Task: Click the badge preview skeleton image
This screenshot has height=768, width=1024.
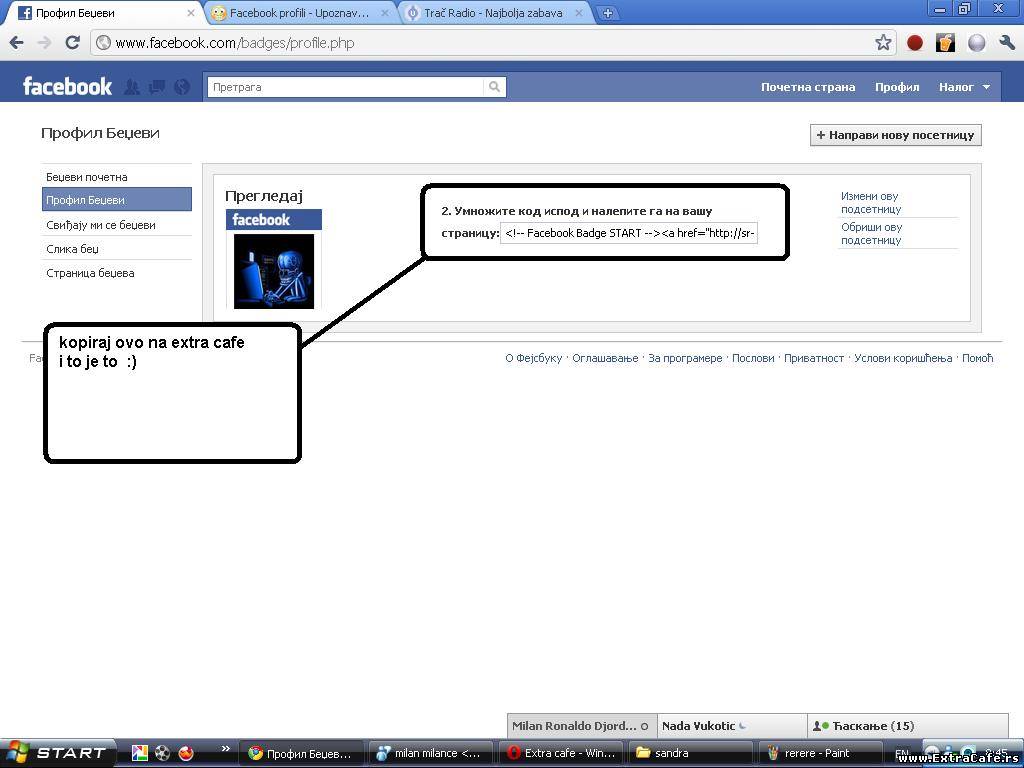Action: click(x=274, y=271)
